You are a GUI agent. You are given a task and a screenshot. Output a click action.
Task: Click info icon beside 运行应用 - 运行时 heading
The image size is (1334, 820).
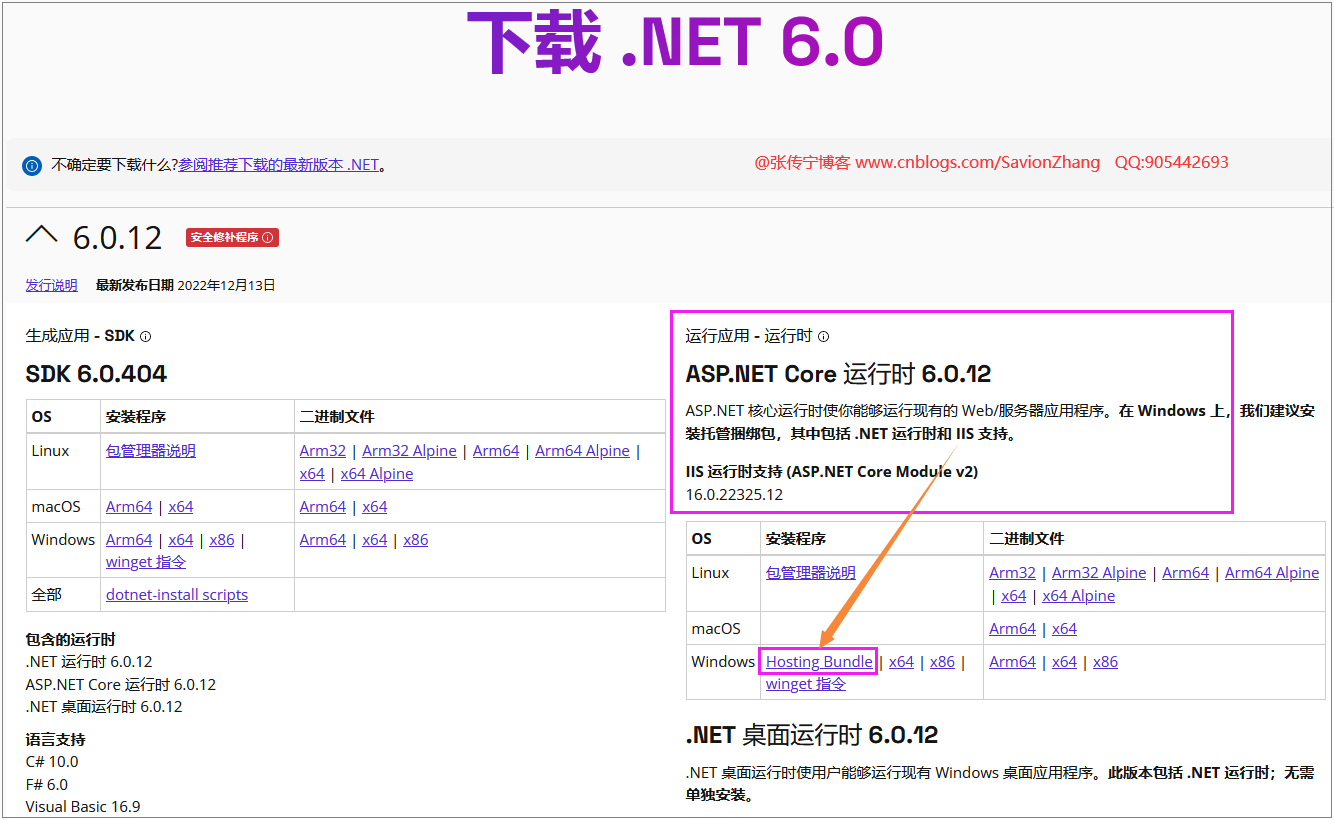click(x=823, y=337)
